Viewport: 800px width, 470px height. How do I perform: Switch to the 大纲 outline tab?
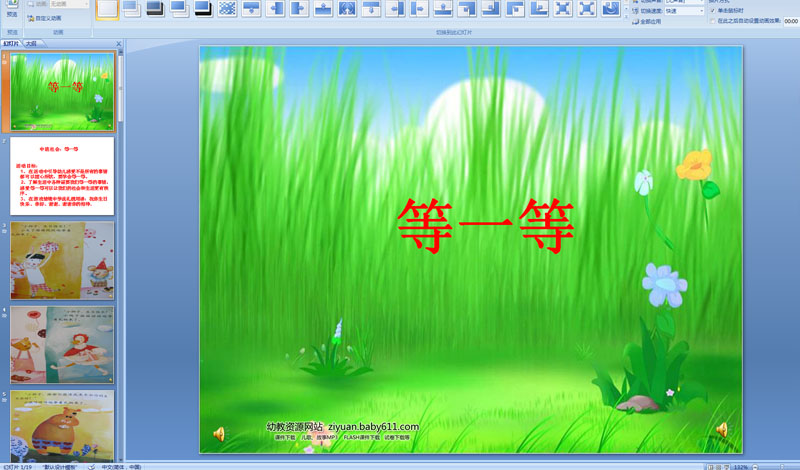pyautogui.click(x=31, y=44)
